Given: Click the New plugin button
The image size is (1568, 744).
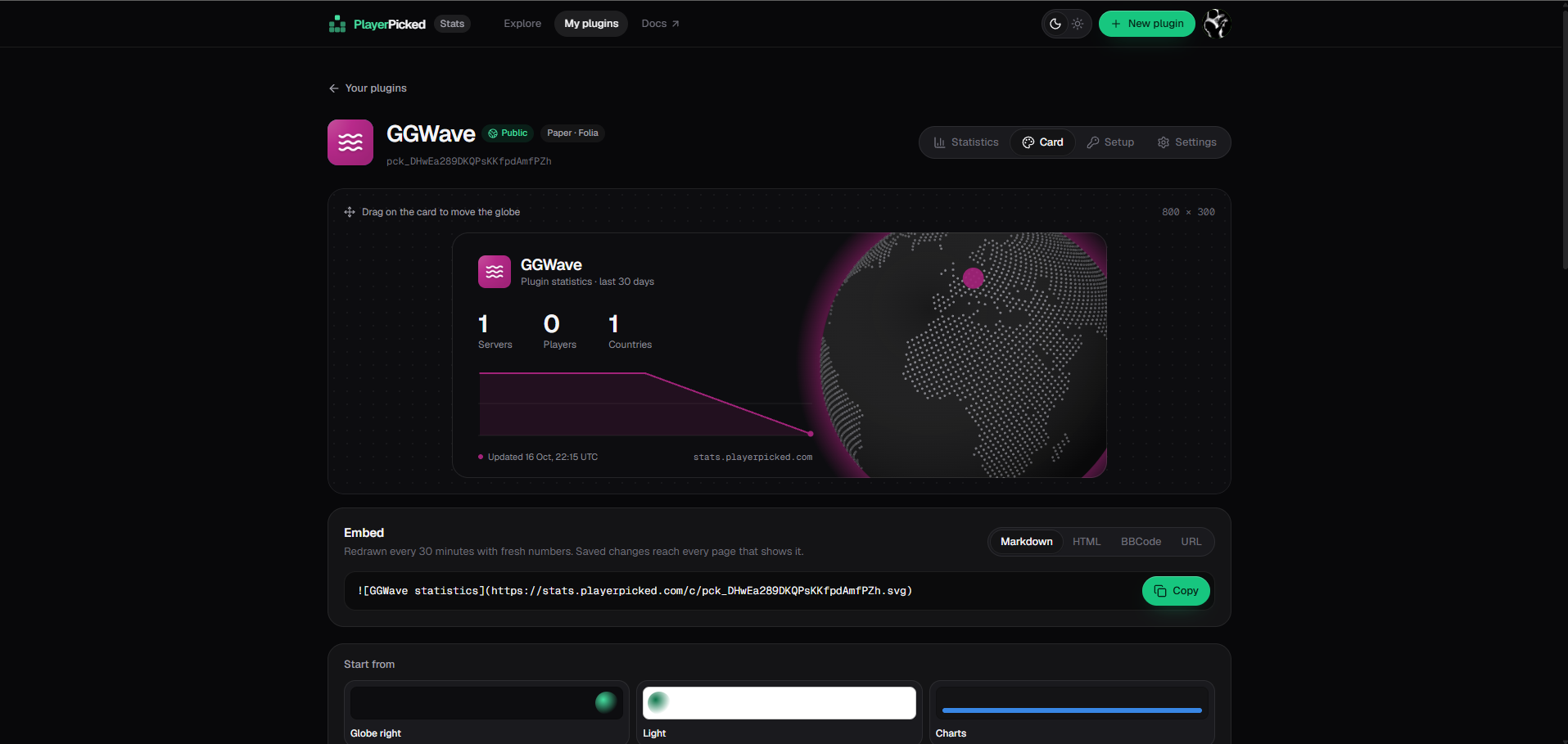Looking at the screenshot, I should click(1146, 24).
